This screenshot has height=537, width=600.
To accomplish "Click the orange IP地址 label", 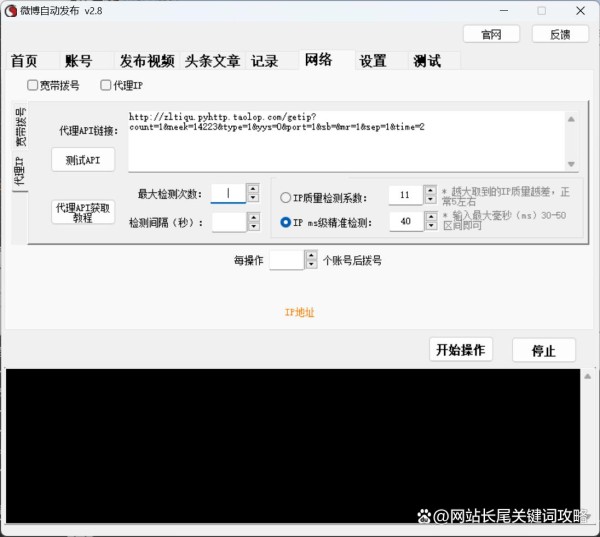I will [x=299, y=313].
